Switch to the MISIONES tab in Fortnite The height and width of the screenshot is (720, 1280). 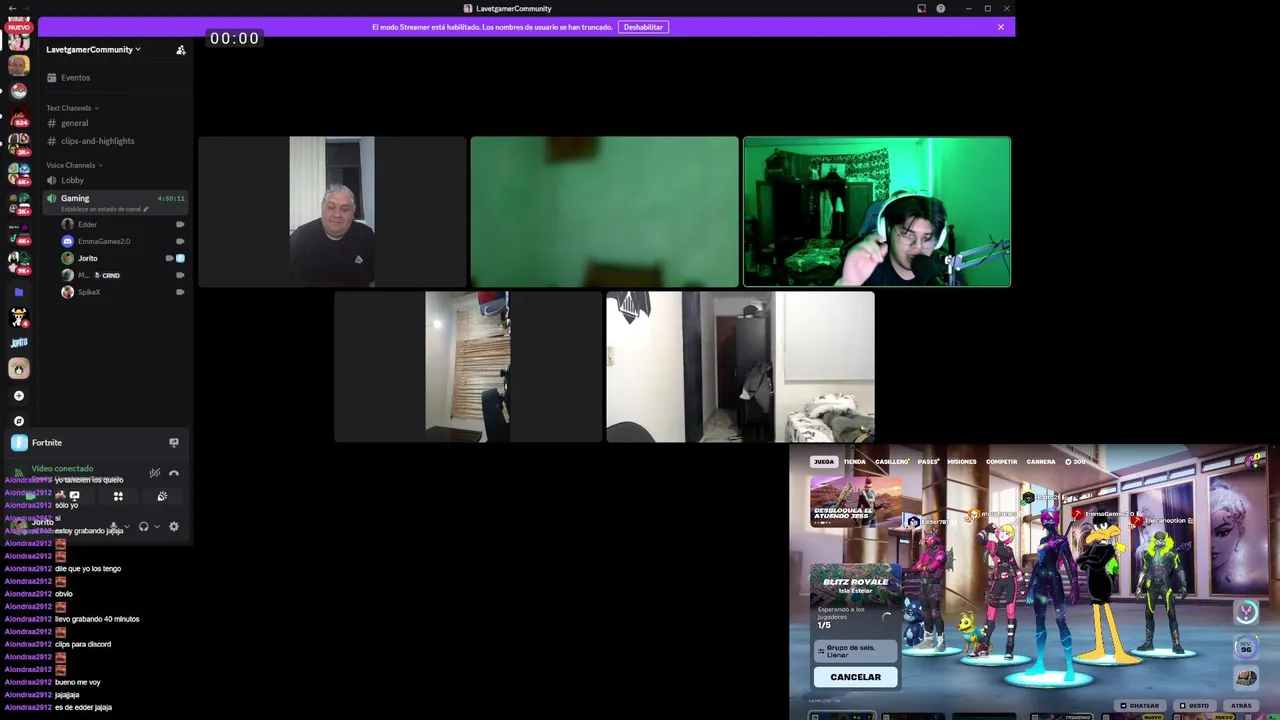[962, 462]
